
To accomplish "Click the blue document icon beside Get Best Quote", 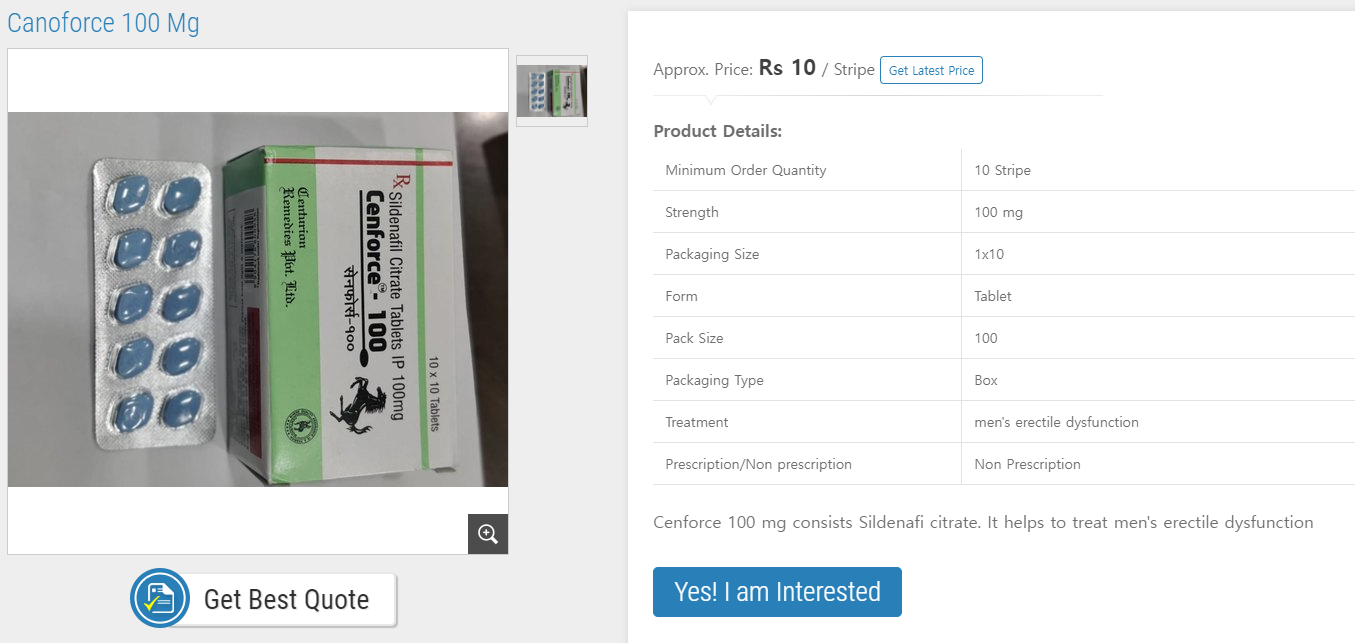I will tap(159, 598).
